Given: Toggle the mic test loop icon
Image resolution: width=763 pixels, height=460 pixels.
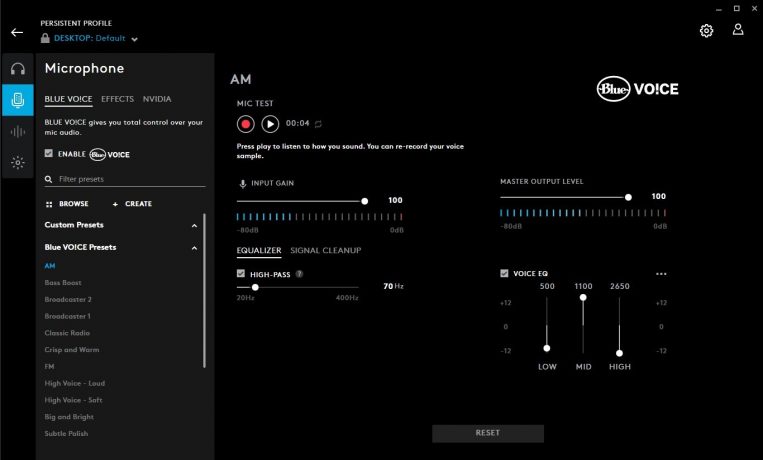Looking at the screenshot, I should [x=318, y=124].
